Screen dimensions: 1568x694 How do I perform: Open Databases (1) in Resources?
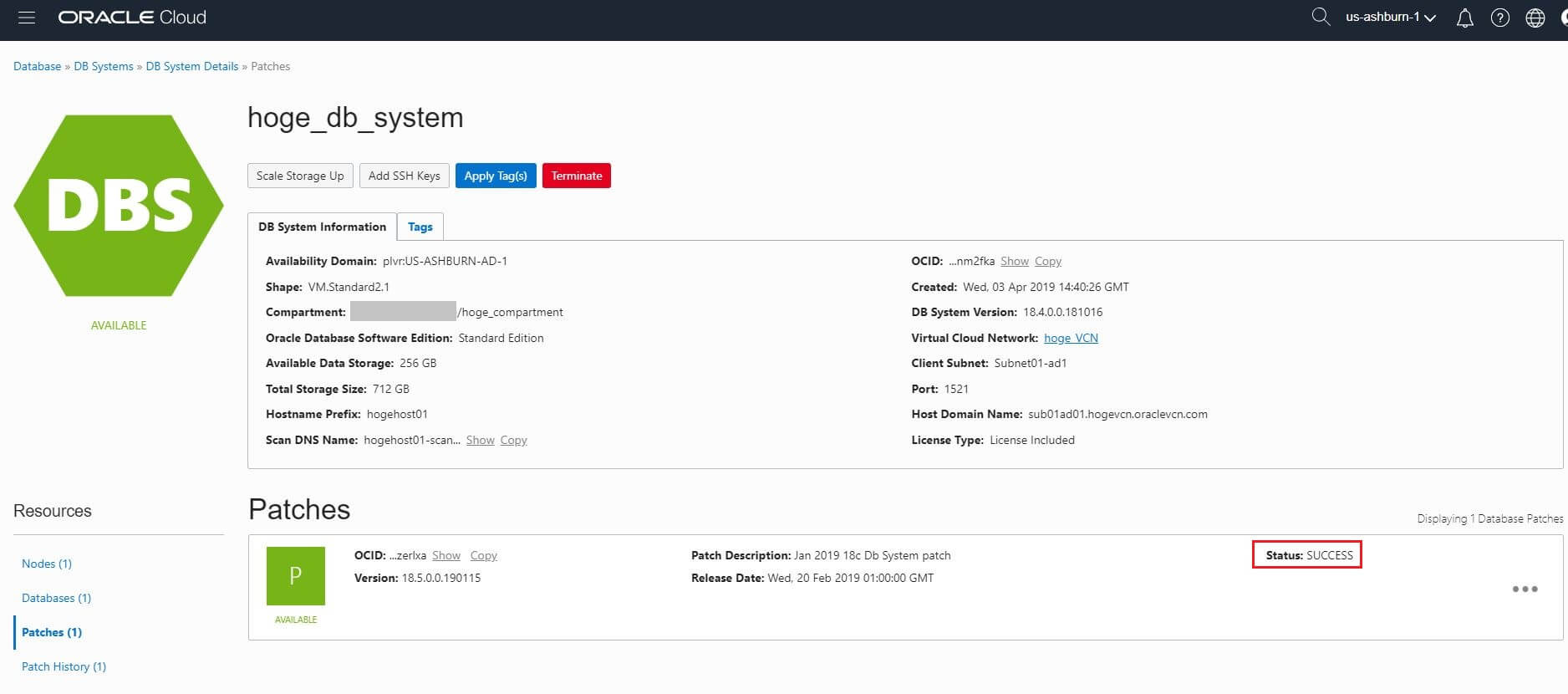coord(57,598)
